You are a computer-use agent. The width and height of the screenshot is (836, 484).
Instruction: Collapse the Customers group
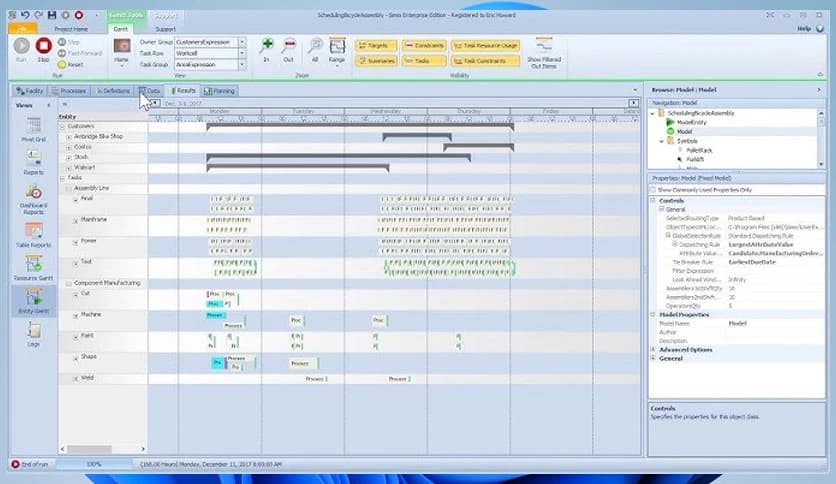click(x=62, y=127)
